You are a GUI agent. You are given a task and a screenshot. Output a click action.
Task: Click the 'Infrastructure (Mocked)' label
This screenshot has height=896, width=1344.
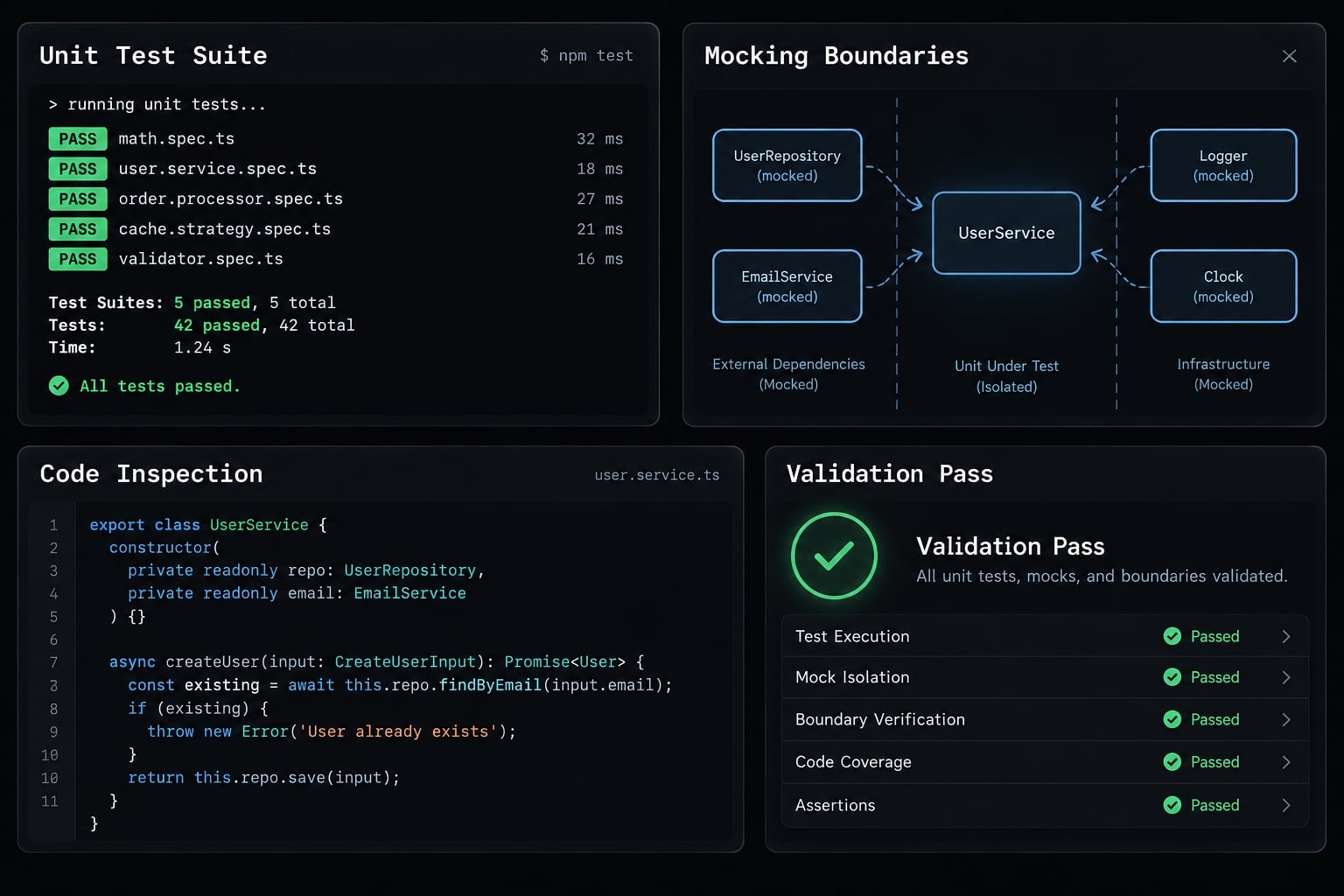[x=1223, y=374]
